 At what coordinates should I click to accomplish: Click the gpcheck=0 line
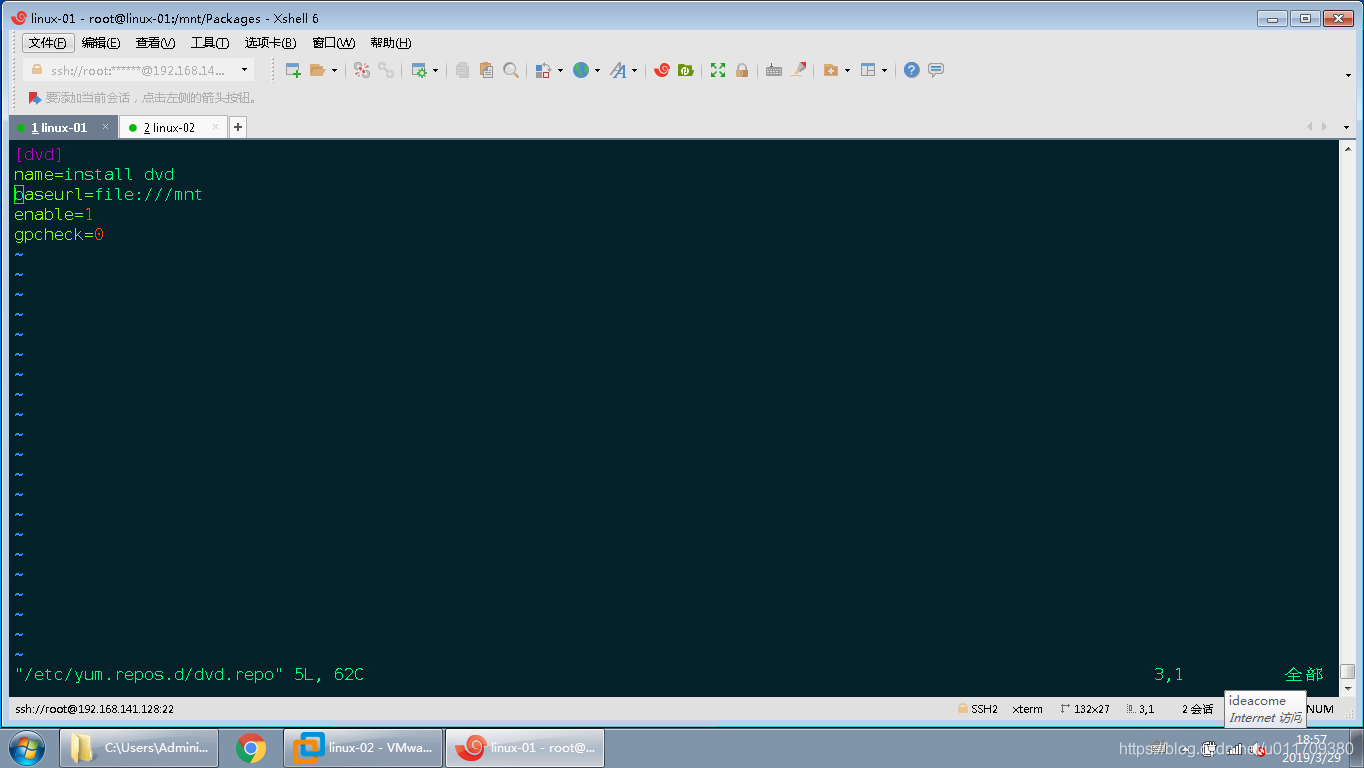(x=59, y=234)
